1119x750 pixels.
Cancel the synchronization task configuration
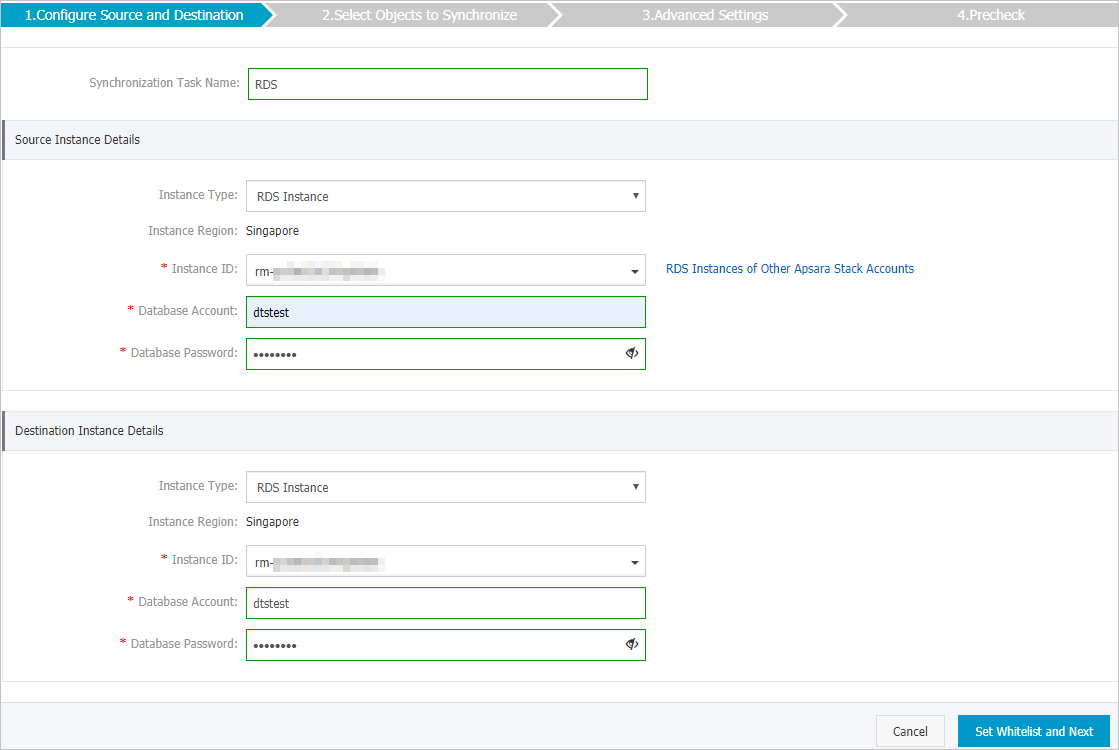point(910,731)
